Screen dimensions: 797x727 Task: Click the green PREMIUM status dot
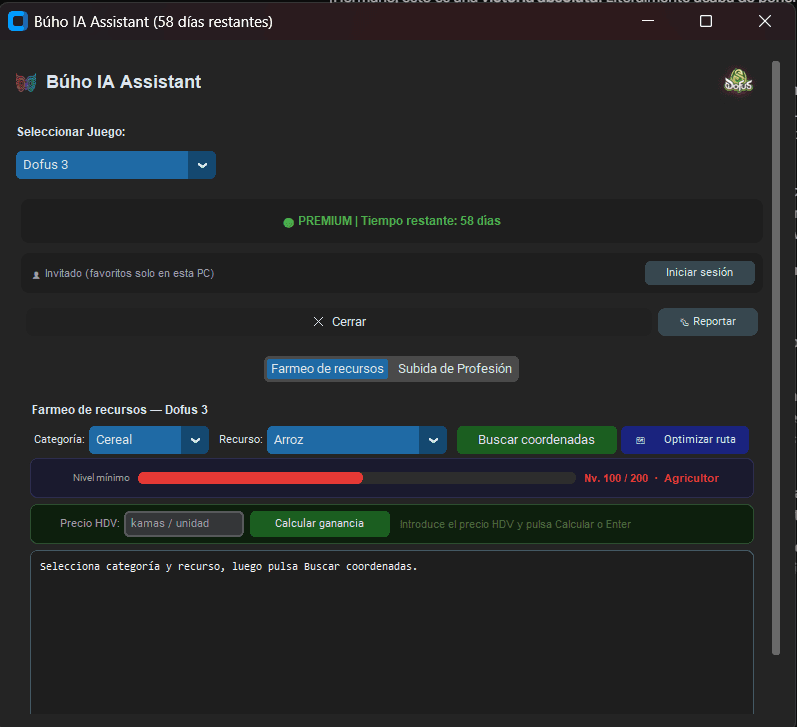click(x=288, y=222)
